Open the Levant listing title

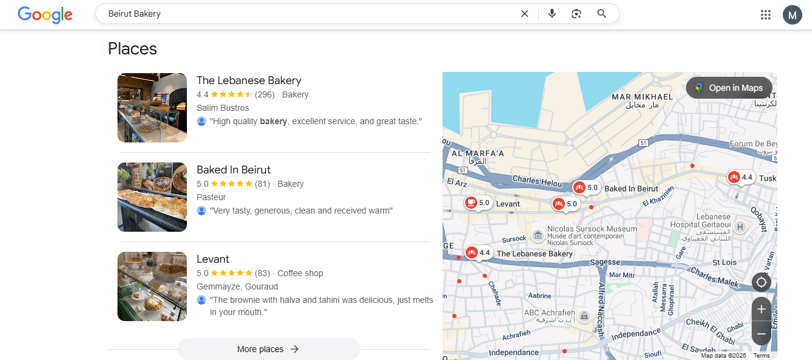click(x=213, y=259)
